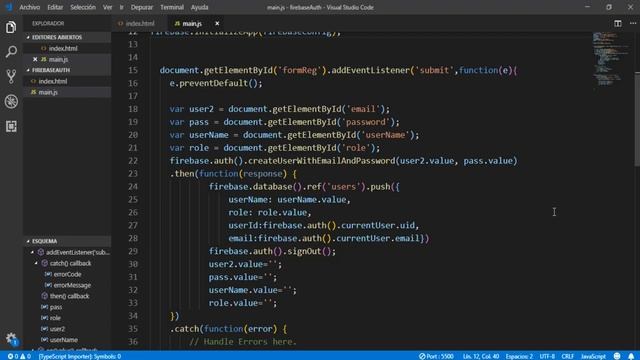640x360 pixels.
Task: Open the Debug view icon
Action: [11, 101]
